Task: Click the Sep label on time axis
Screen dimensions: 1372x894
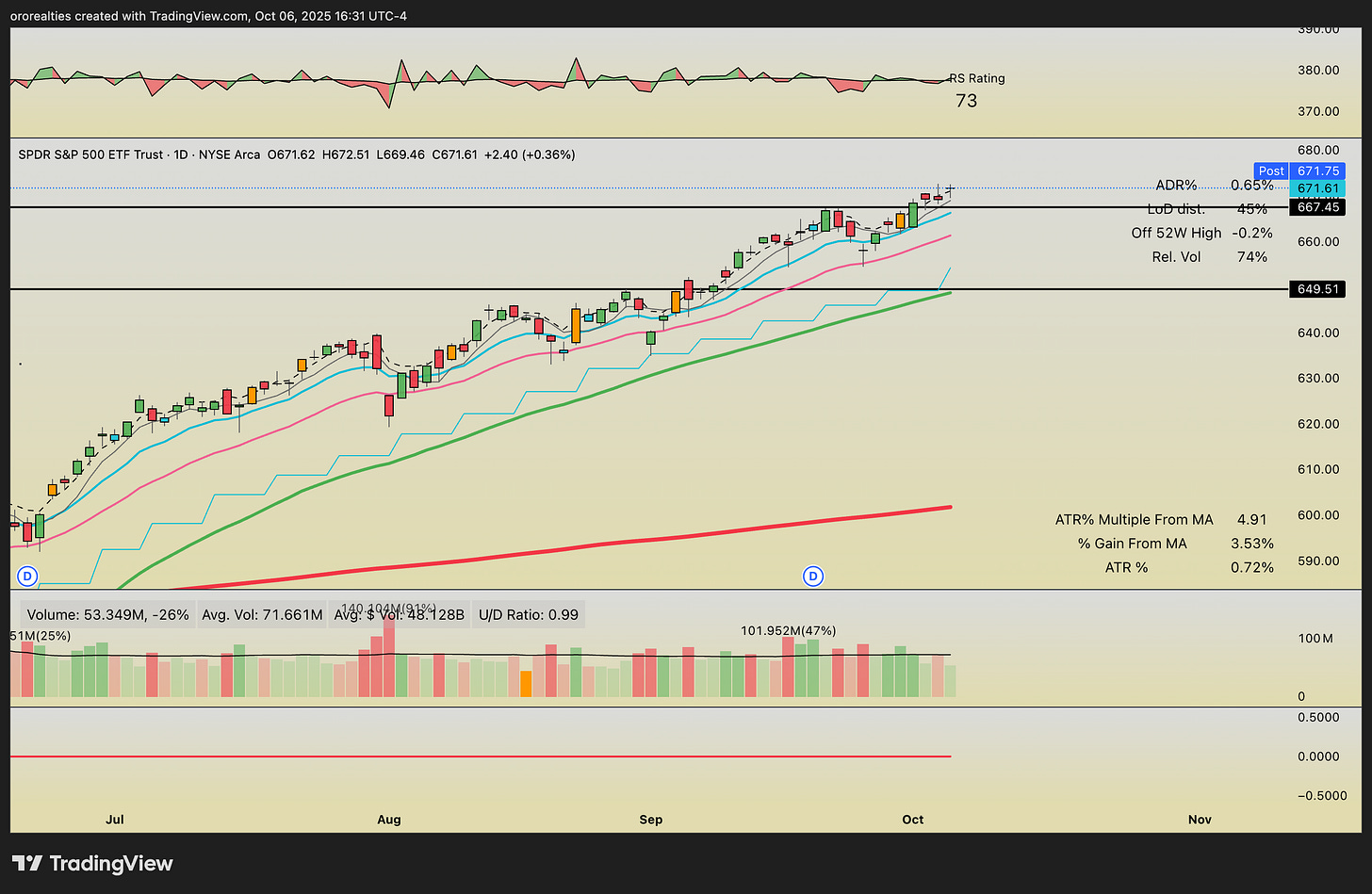Action: point(651,820)
